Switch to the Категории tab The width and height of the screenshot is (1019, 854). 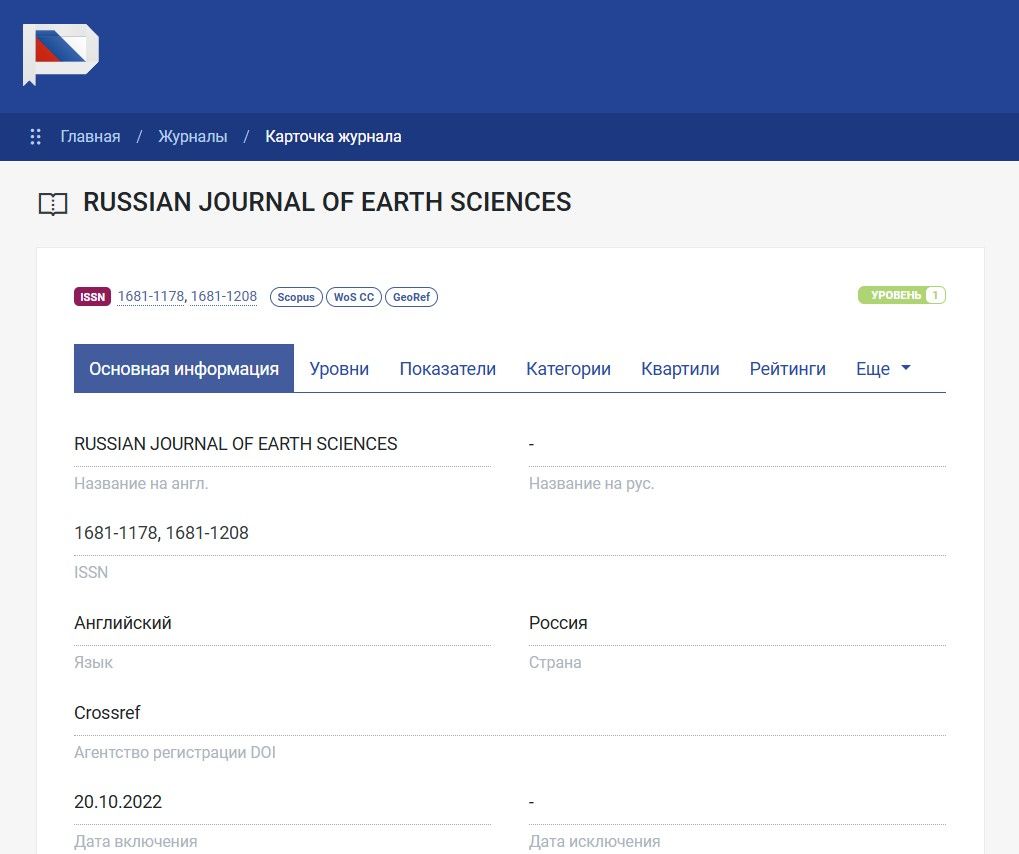pos(568,369)
